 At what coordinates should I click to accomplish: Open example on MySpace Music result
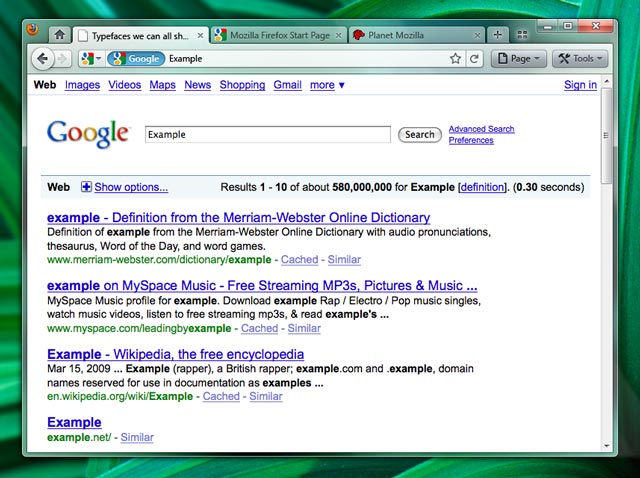pyautogui.click(x=262, y=286)
